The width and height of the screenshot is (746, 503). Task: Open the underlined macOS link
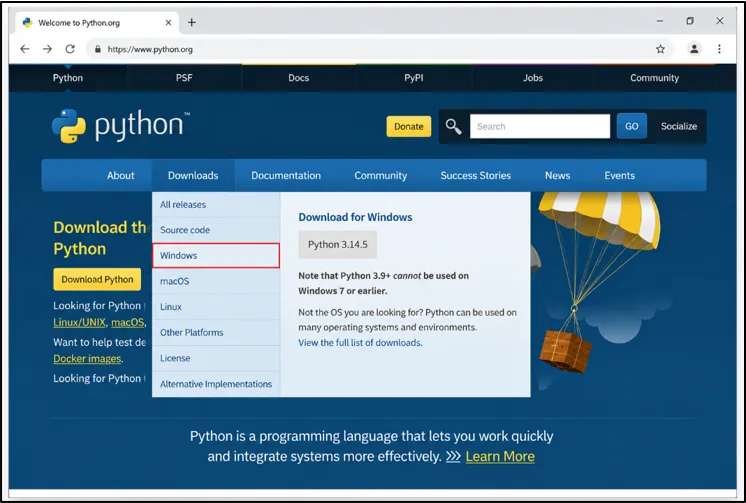pos(128,323)
